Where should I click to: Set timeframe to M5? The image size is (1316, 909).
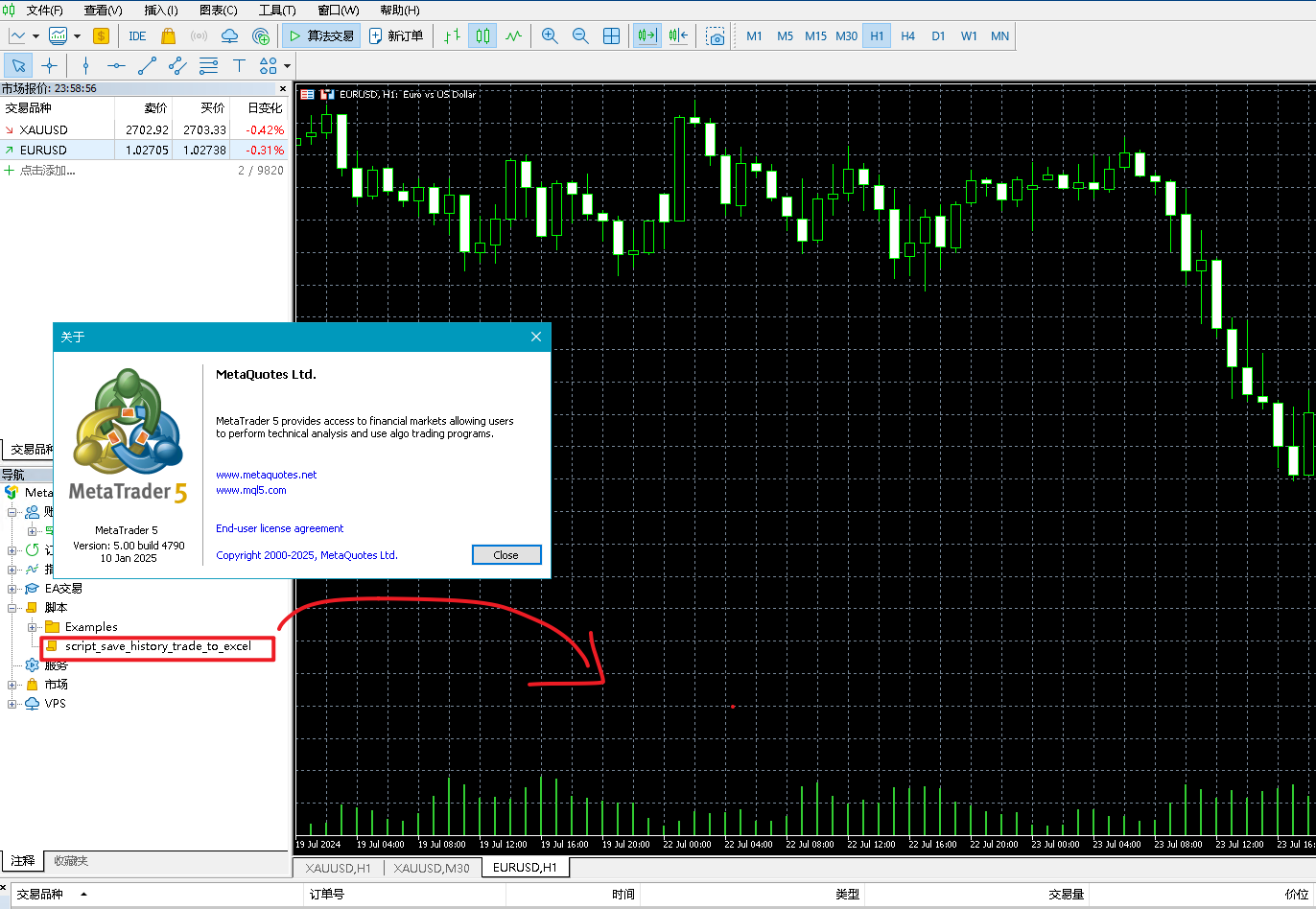786,36
